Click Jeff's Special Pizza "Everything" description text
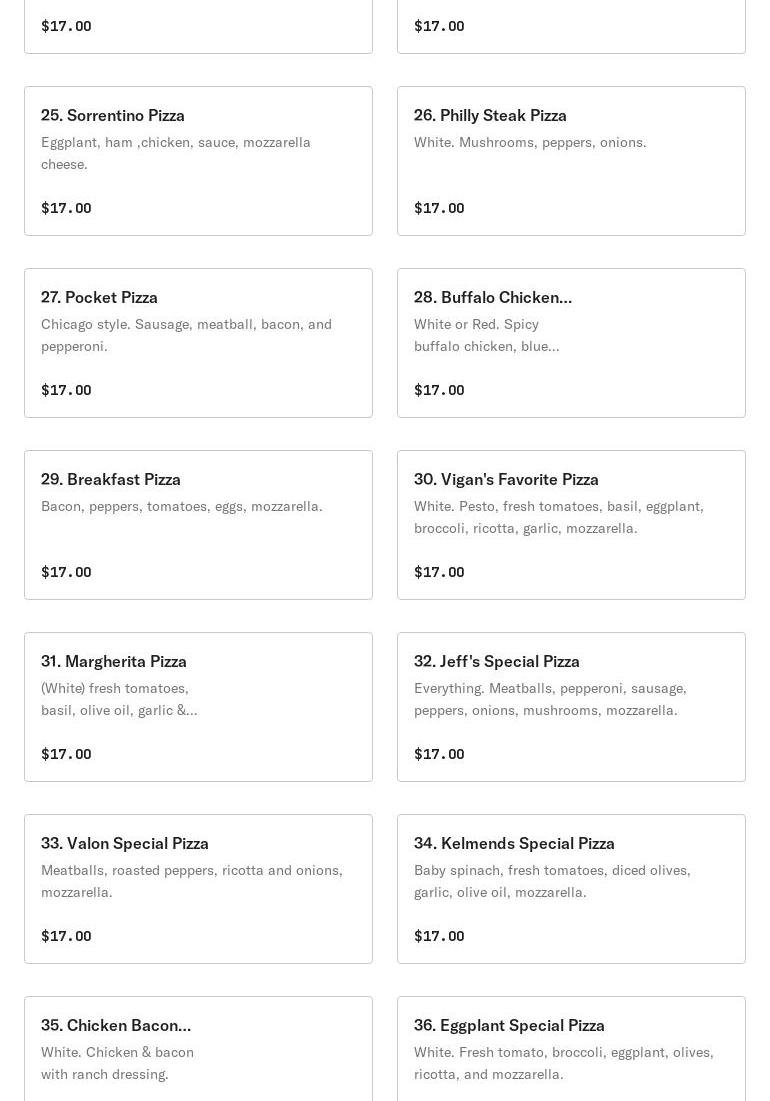Viewport: 770px width, 1101px height. click(x=550, y=699)
